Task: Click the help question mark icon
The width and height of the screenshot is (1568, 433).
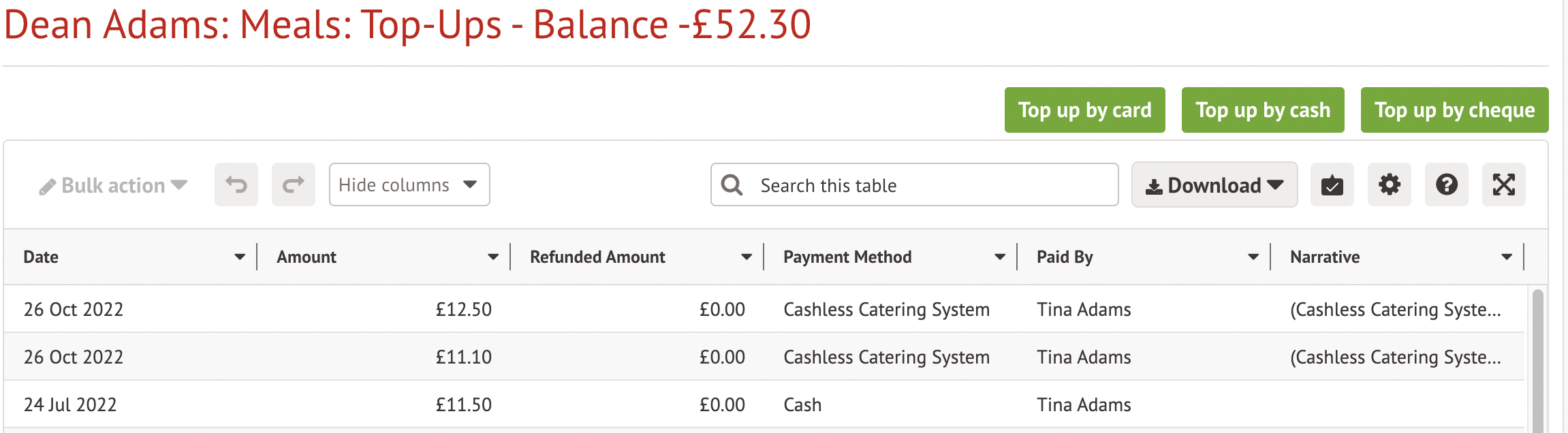Action: pyautogui.click(x=1446, y=185)
